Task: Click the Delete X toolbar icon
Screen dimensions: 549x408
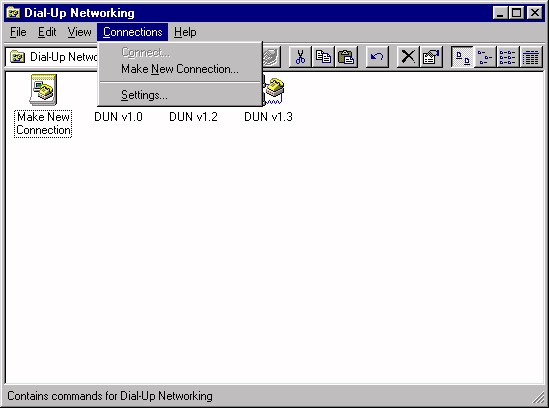Action: (x=408, y=57)
